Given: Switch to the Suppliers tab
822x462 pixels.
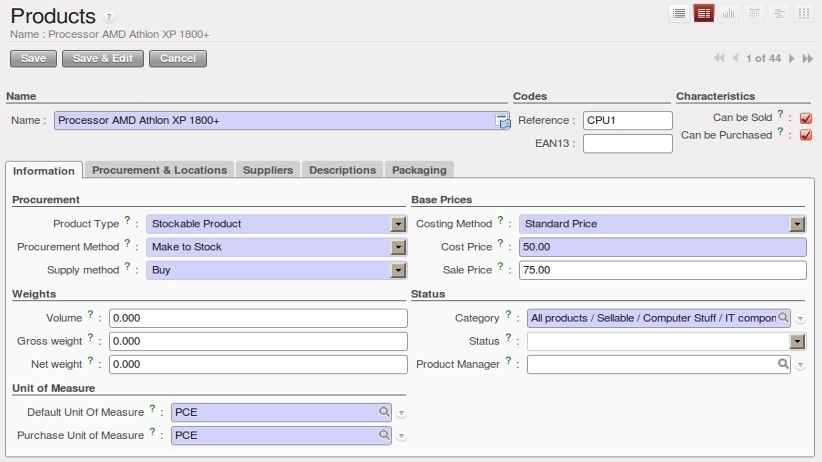Looking at the screenshot, I should click(x=268, y=170).
